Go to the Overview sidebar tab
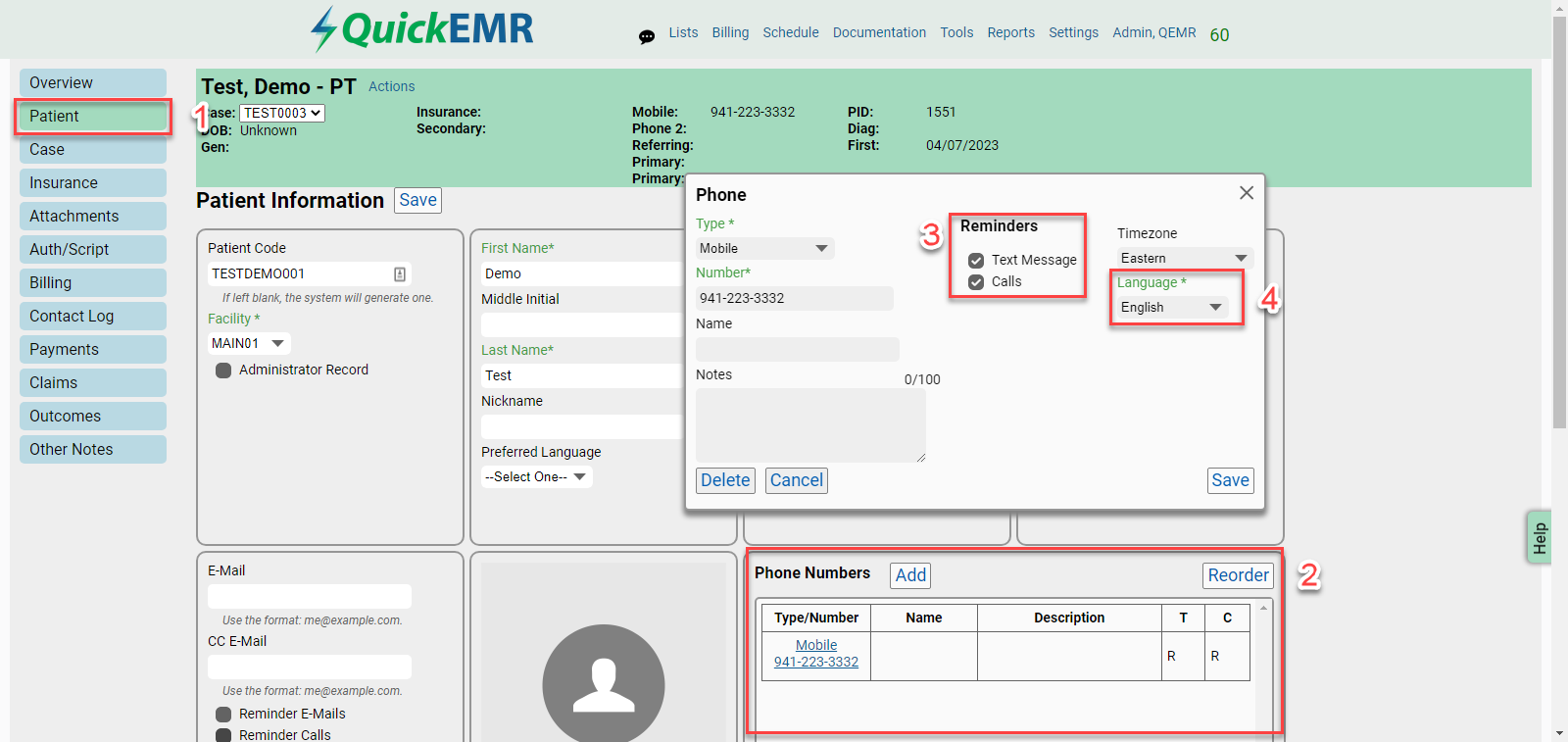 click(93, 83)
